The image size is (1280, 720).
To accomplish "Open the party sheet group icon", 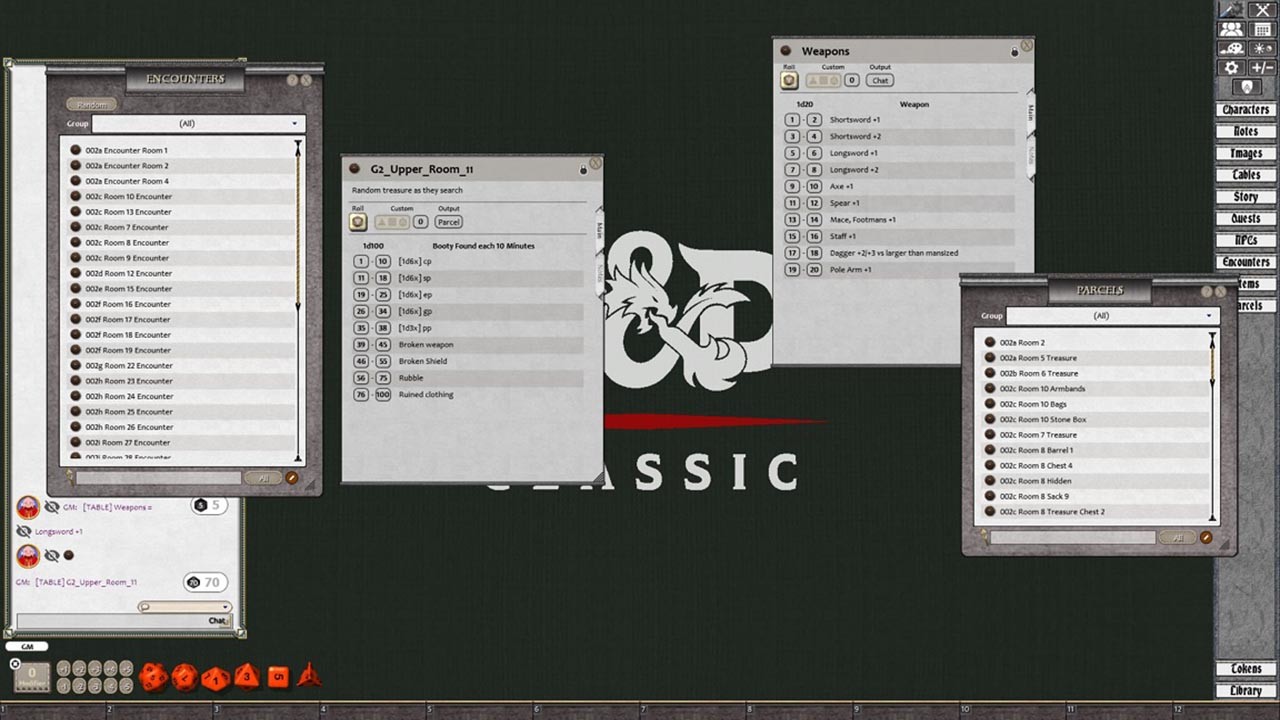I will (1231, 29).
